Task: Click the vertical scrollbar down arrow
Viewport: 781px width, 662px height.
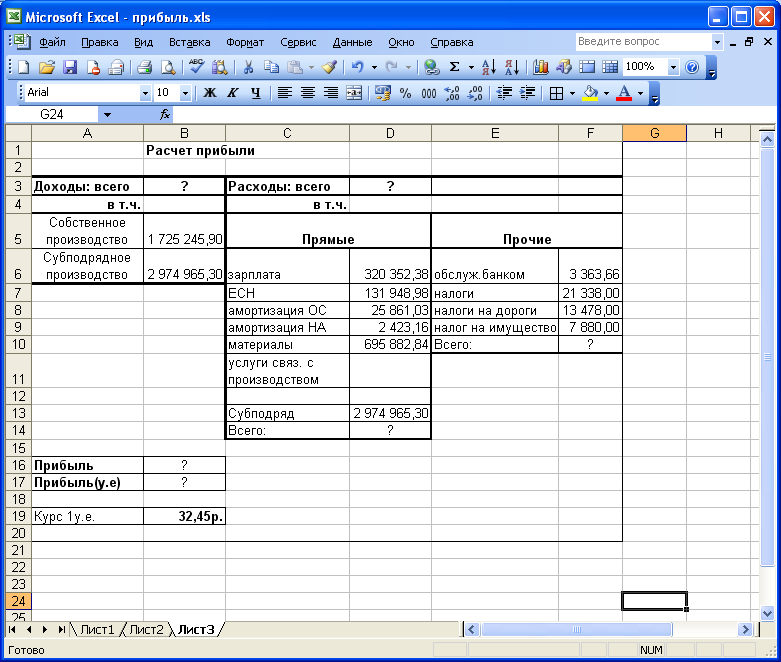Action: tap(767, 614)
